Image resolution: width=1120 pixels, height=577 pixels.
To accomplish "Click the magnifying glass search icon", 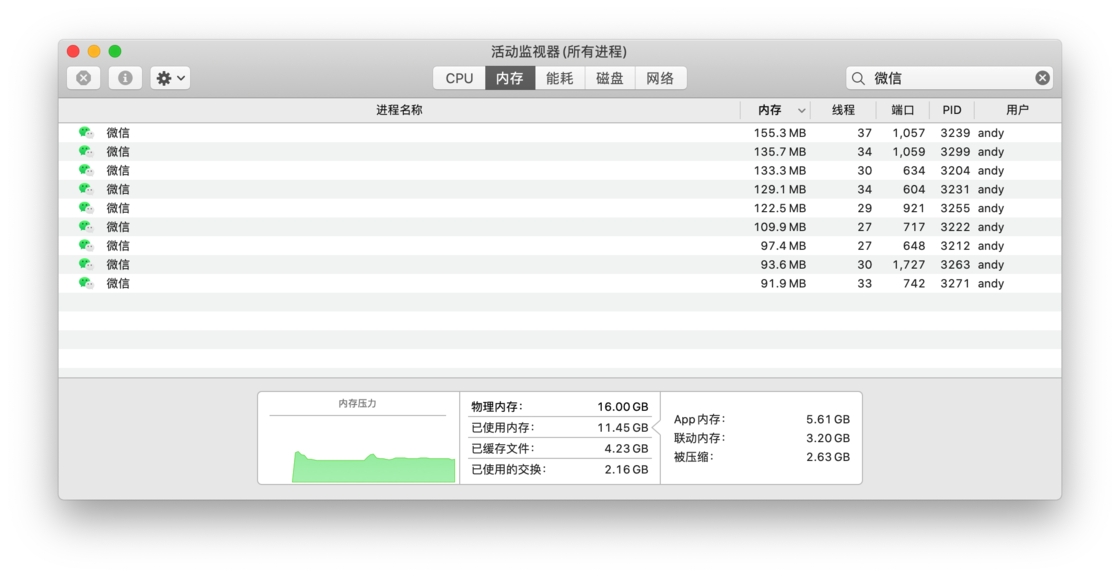I will pyautogui.click(x=859, y=78).
